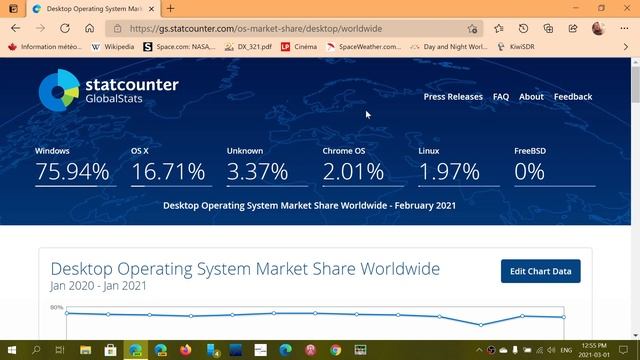The width and height of the screenshot is (640, 360).
Task: Open browser History icon
Action: [x=523, y=28]
